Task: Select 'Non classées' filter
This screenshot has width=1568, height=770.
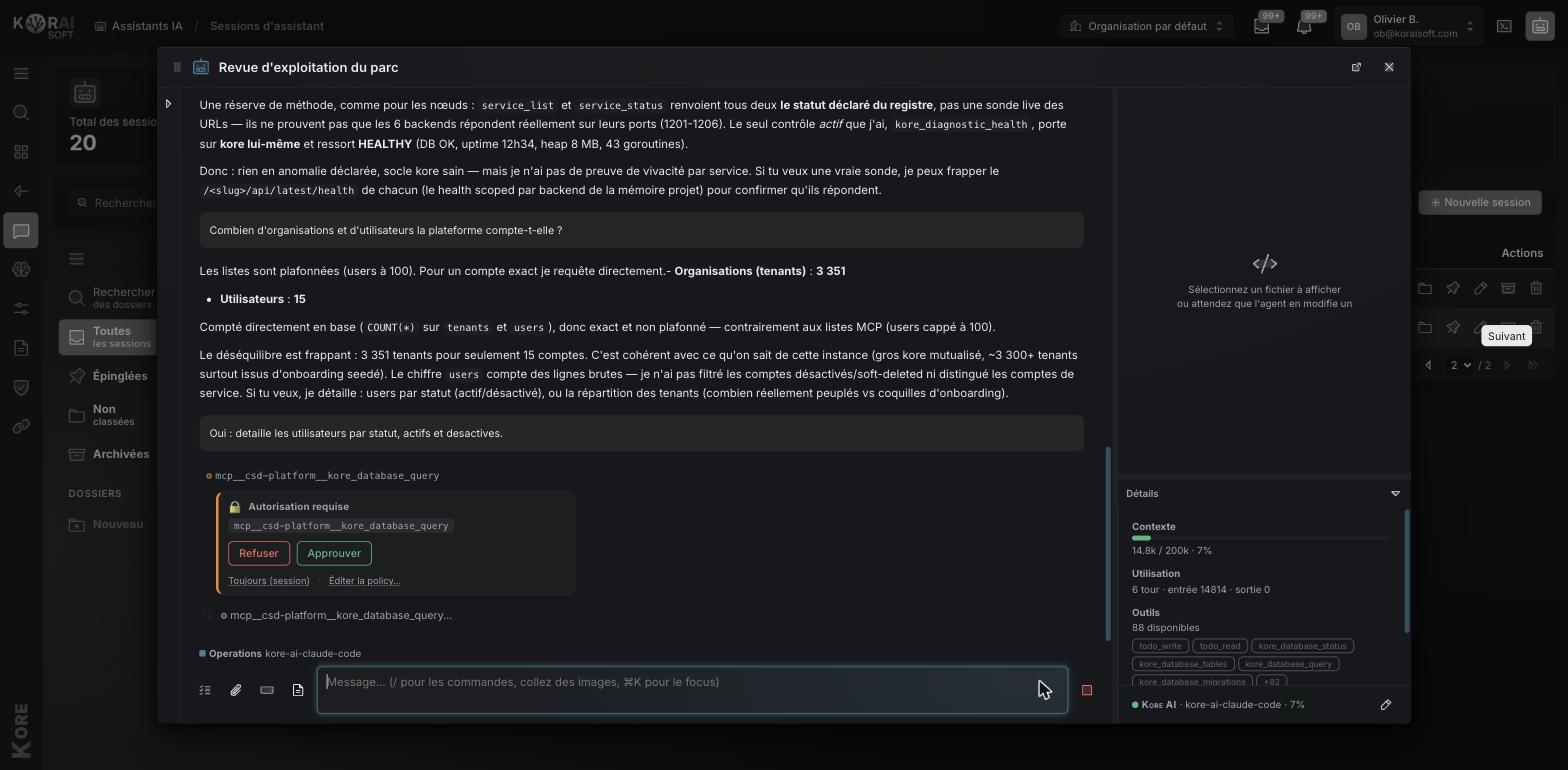Action: tap(108, 415)
